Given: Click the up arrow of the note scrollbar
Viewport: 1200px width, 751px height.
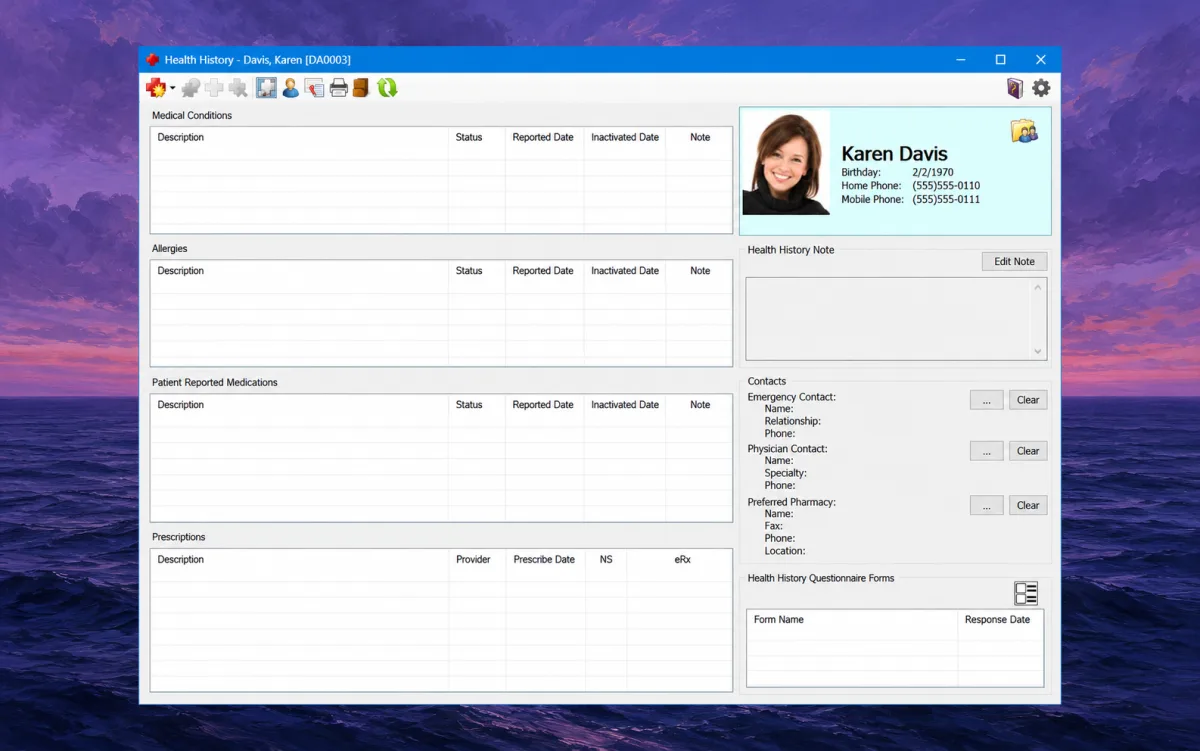Looking at the screenshot, I should 1038,288.
